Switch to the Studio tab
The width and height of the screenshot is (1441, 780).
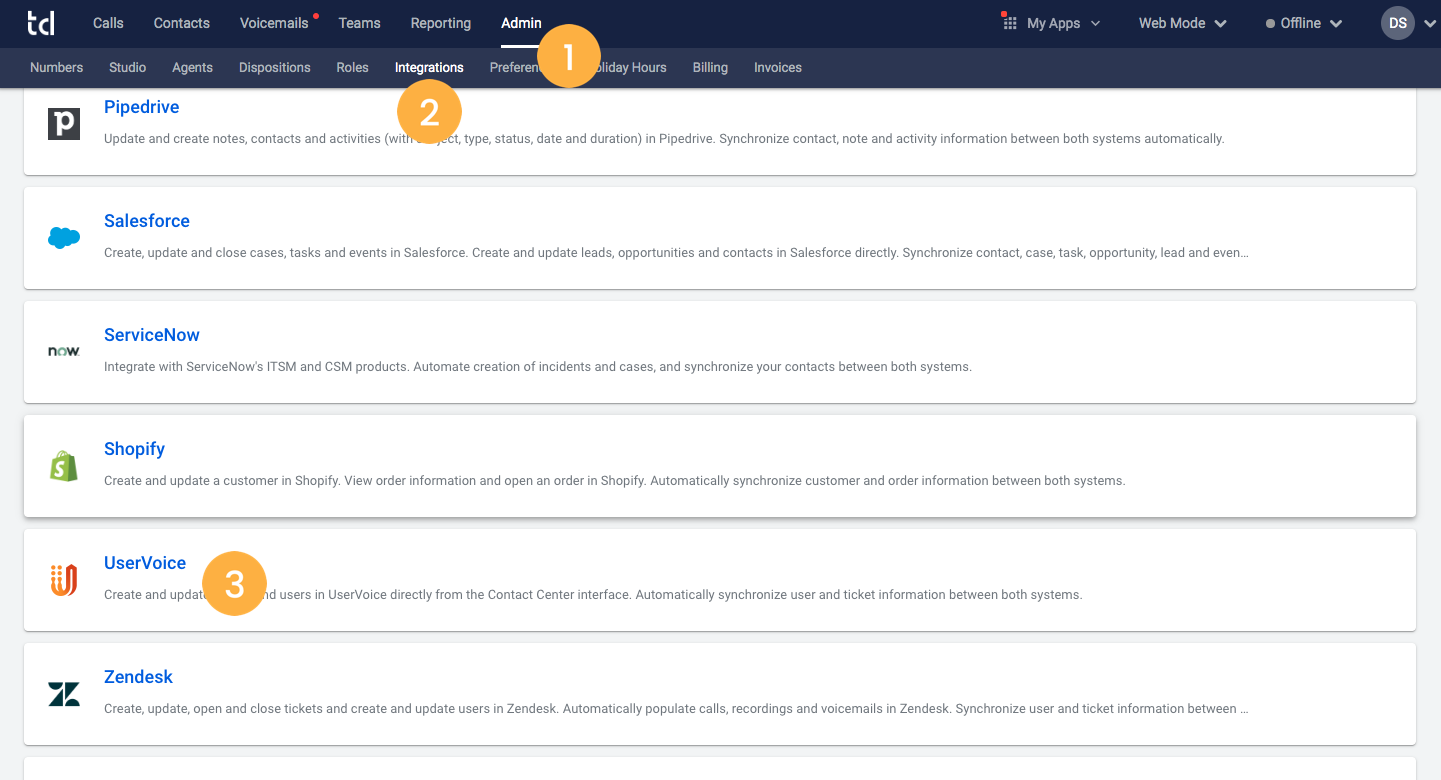point(128,67)
